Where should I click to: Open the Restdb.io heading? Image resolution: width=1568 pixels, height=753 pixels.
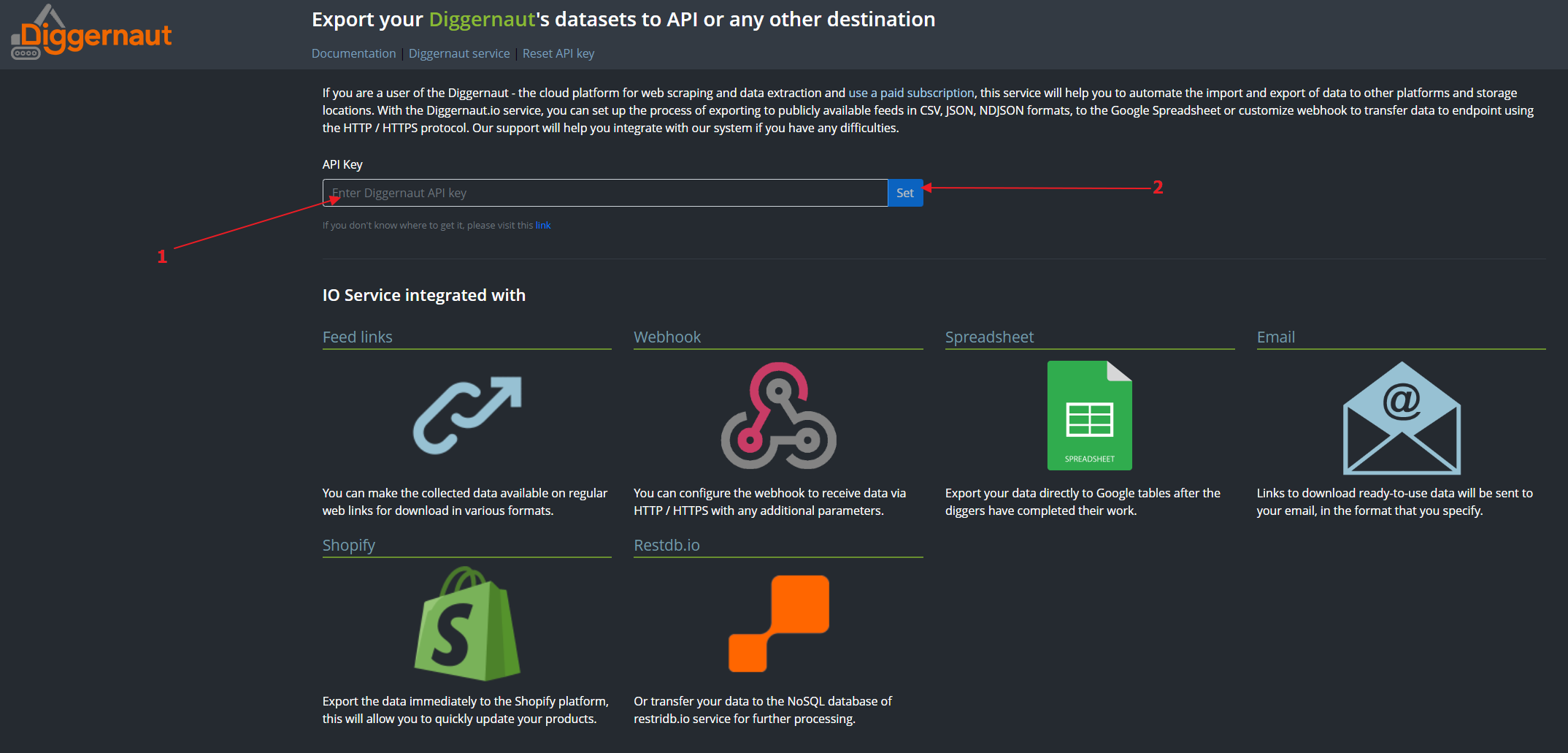point(666,545)
